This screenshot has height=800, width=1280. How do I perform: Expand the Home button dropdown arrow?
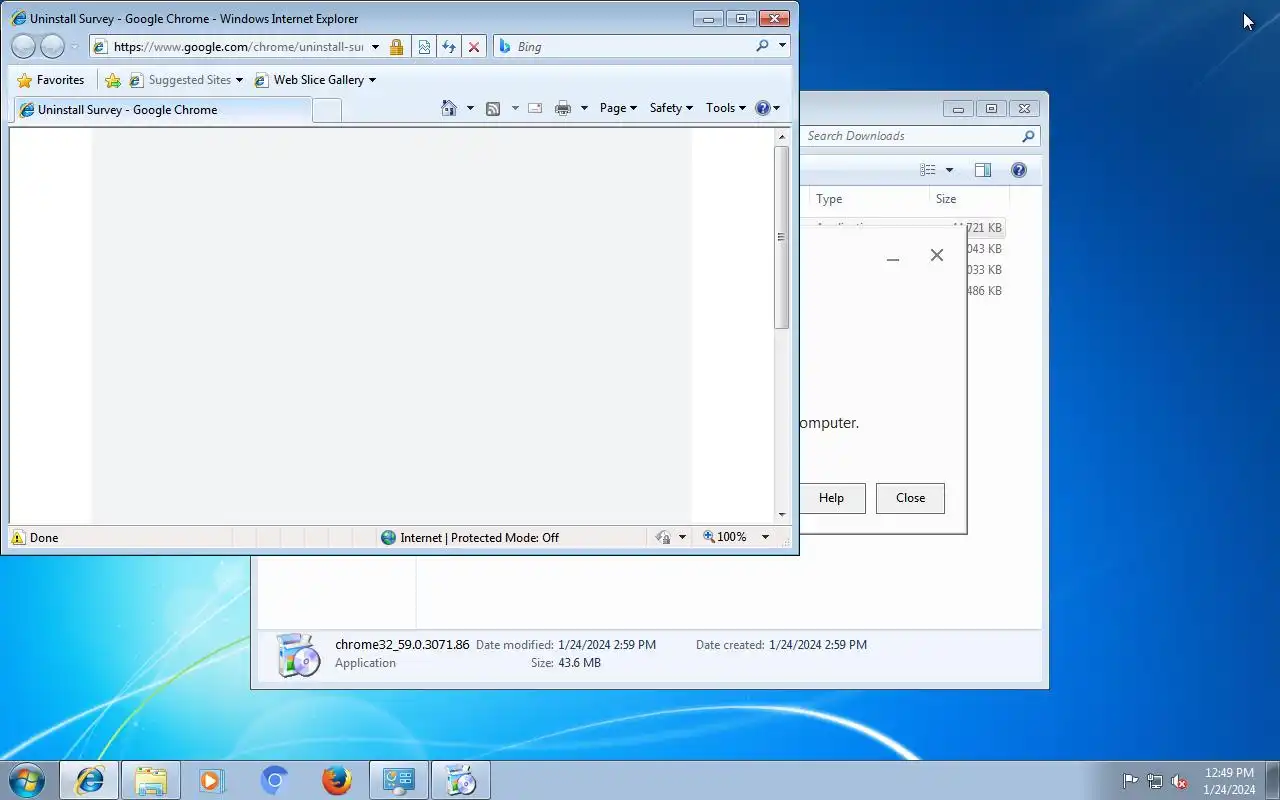[x=470, y=108]
